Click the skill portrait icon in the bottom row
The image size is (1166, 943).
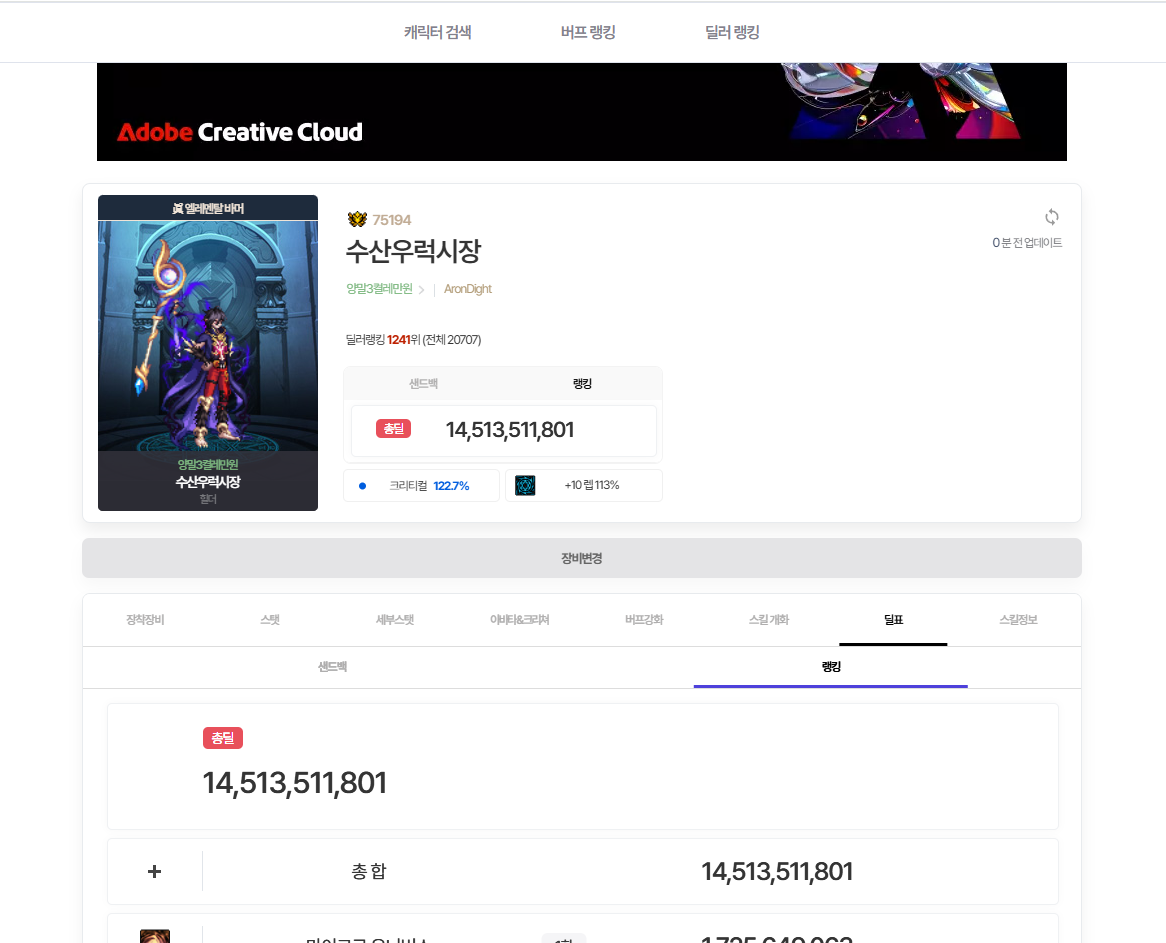coord(155,936)
